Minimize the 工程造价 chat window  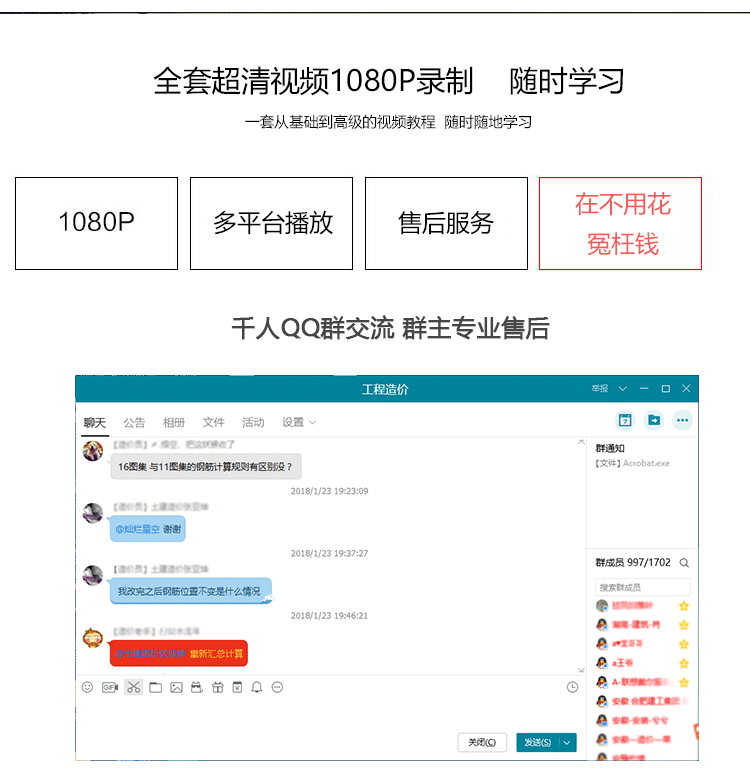click(x=644, y=389)
